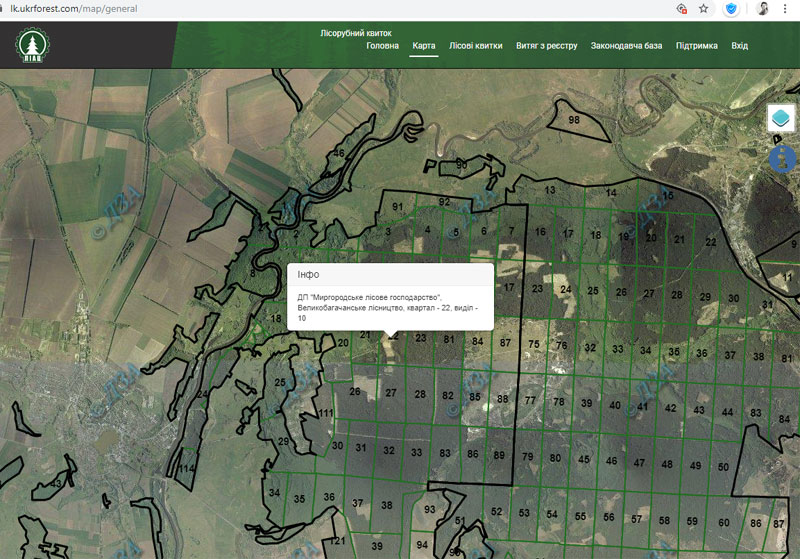Open the Підтримка support link
800x559 pixels.
coord(697,46)
